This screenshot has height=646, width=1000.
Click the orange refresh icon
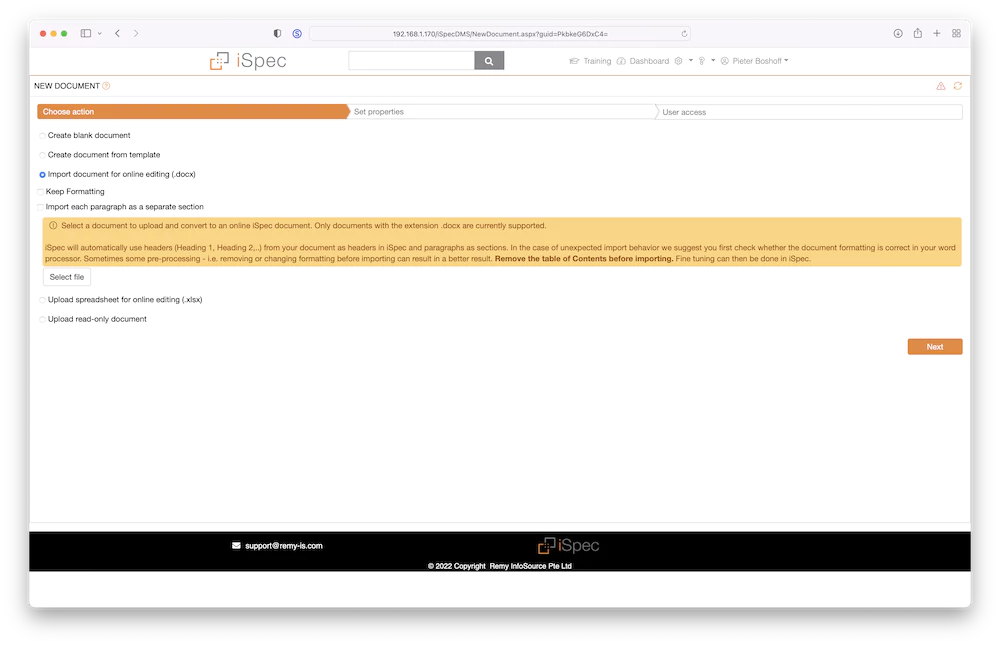tap(957, 85)
